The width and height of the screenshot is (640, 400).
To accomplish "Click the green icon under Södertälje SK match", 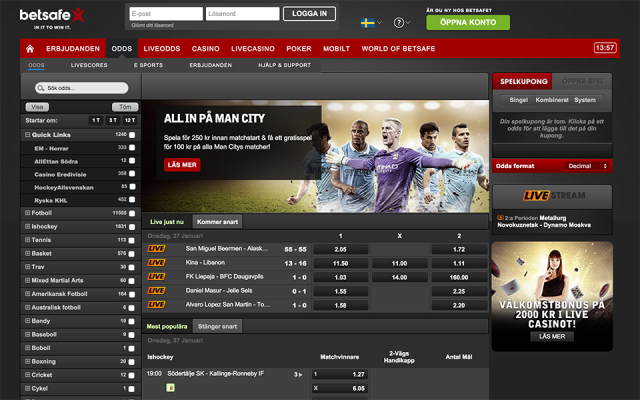I will 171,387.
